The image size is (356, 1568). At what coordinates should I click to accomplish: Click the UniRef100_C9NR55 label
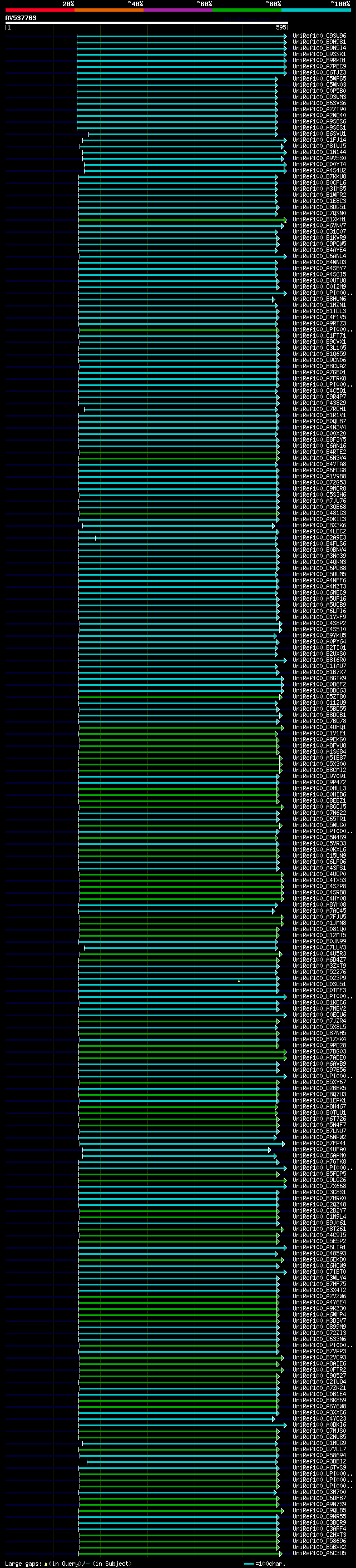(x=319, y=1516)
